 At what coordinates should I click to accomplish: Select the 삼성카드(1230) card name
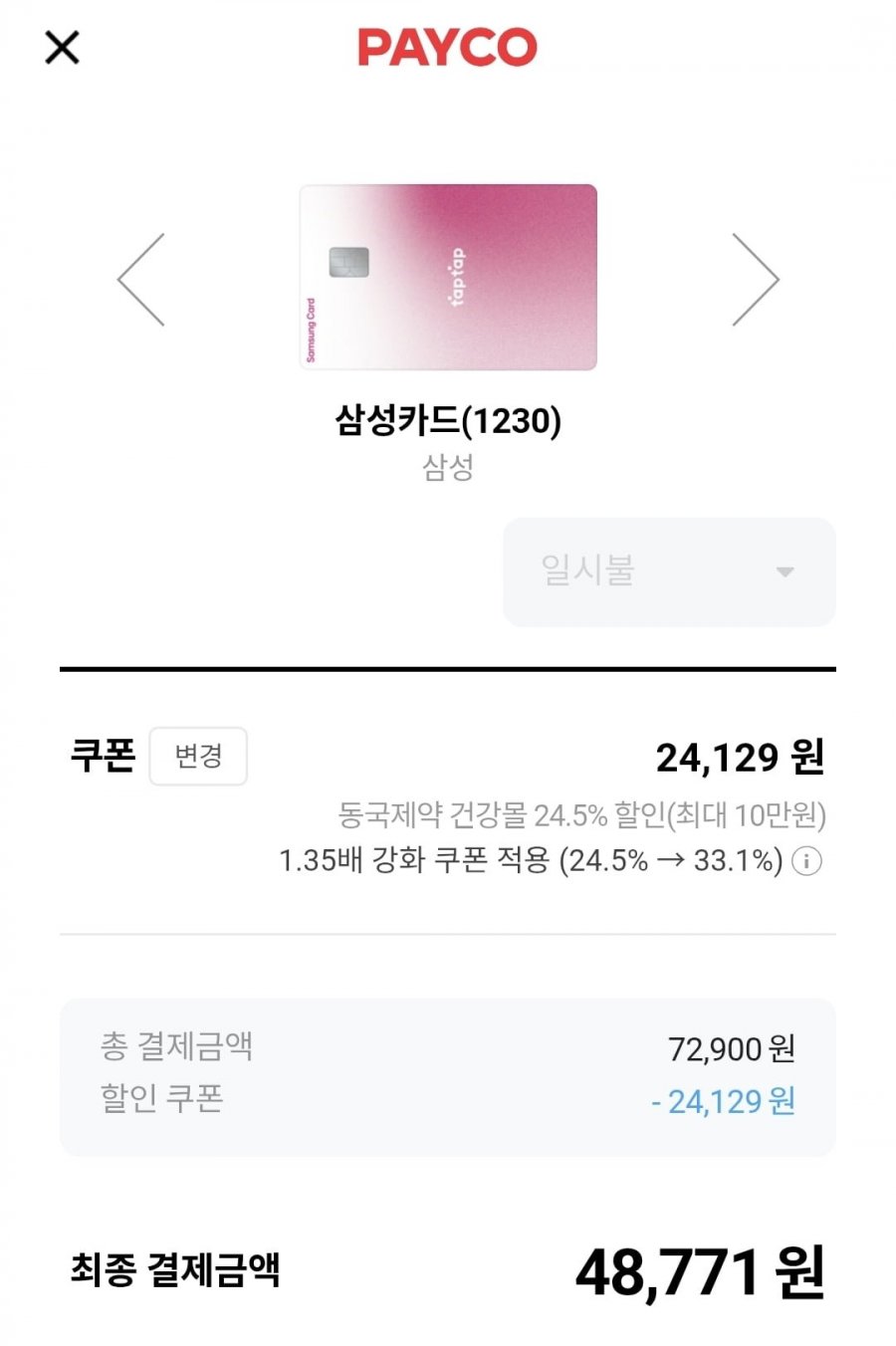448,420
